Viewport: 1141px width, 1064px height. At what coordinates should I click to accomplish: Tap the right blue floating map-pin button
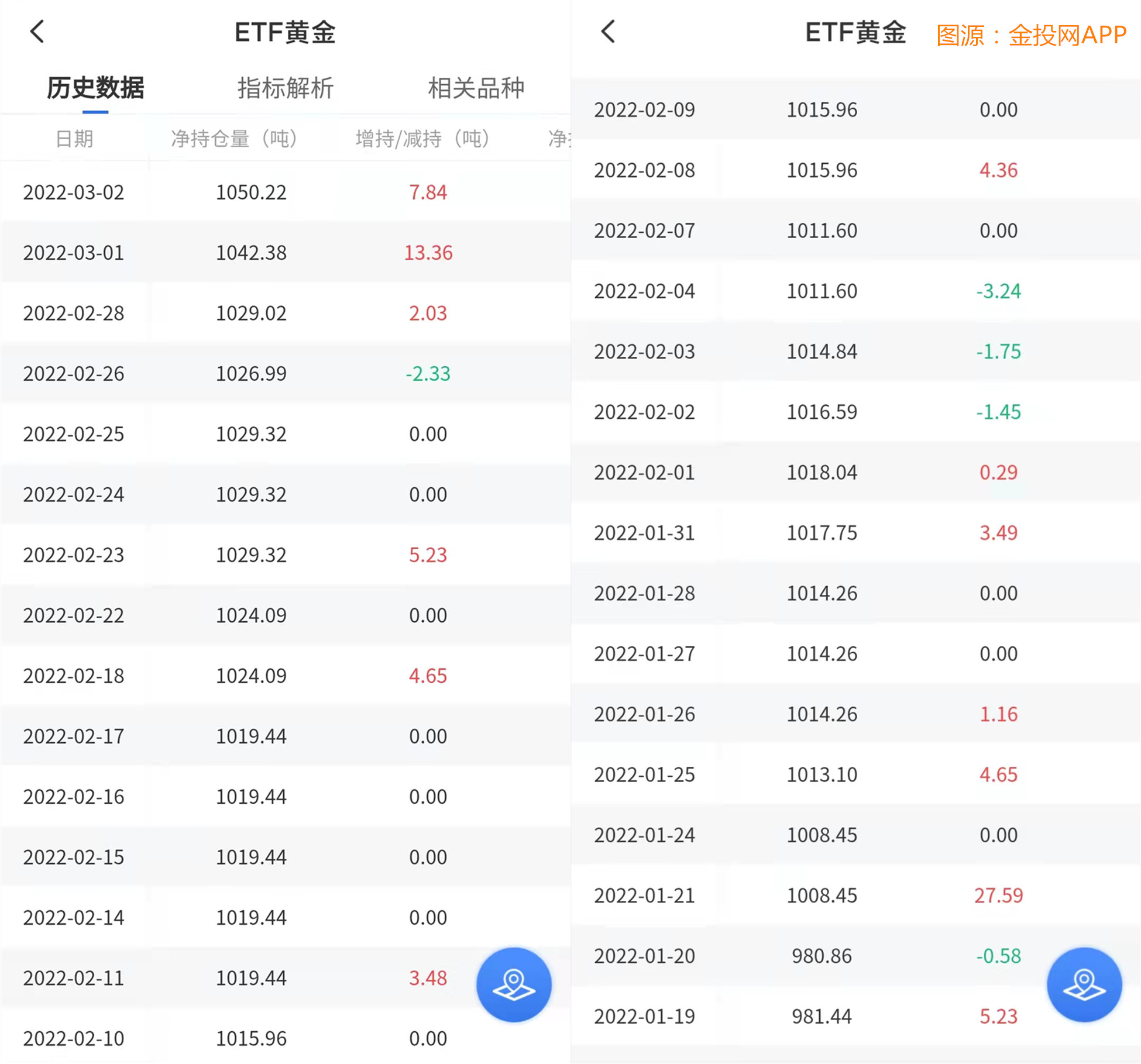(1084, 984)
